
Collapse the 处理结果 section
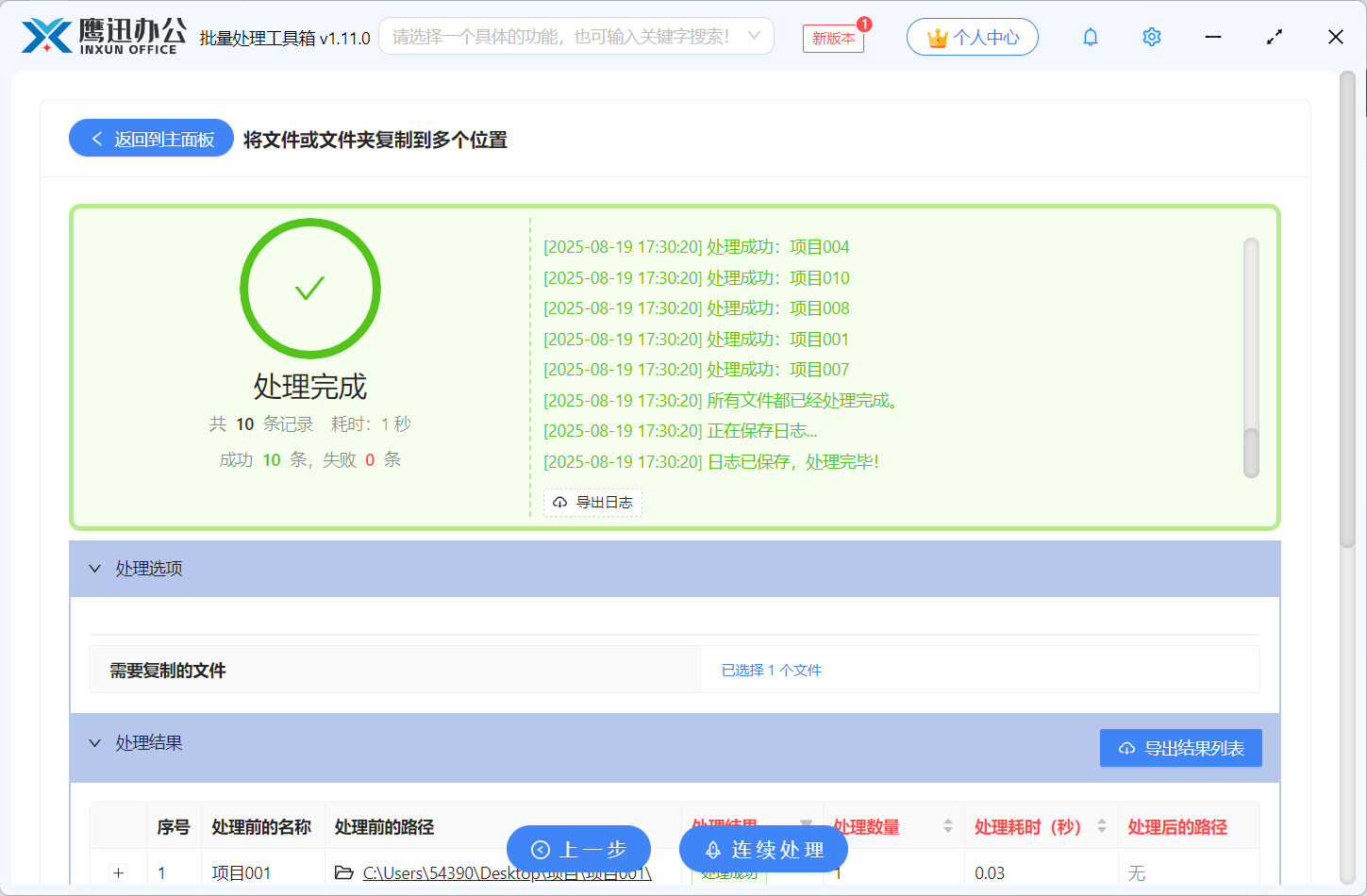(95, 743)
